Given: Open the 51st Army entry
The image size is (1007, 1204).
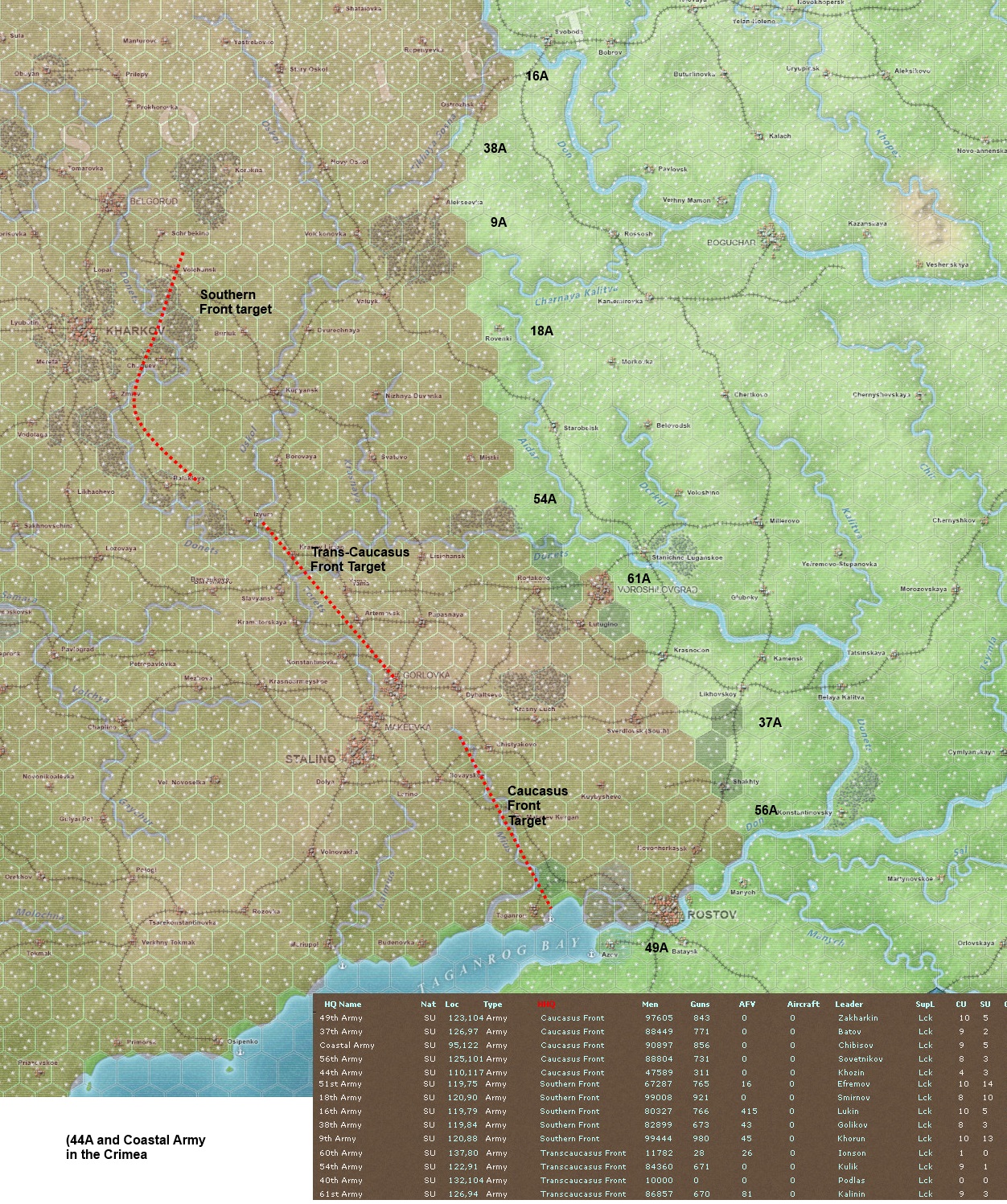Looking at the screenshot, I should pyautogui.click(x=660, y=1083).
